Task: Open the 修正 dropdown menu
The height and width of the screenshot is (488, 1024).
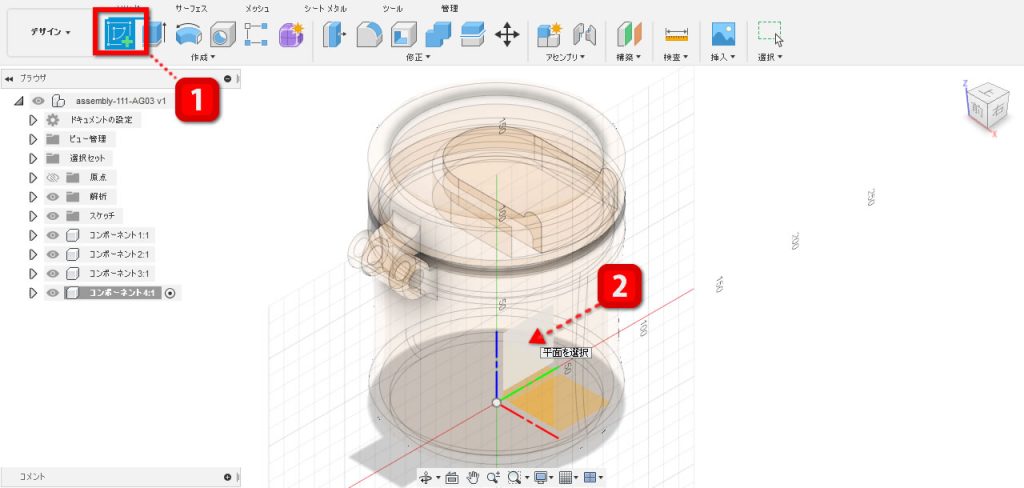Action: click(418, 57)
